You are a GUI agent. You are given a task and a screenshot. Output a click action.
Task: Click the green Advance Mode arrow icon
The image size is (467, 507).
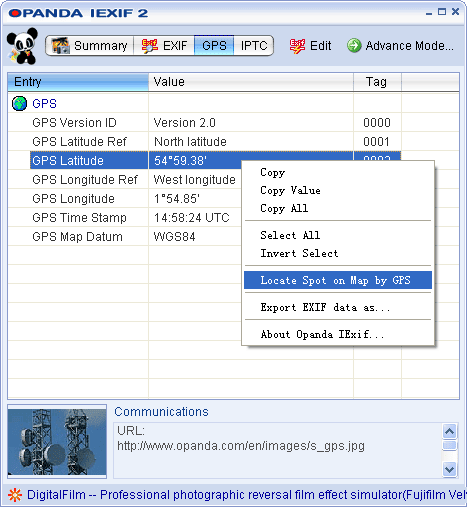click(354, 45)
